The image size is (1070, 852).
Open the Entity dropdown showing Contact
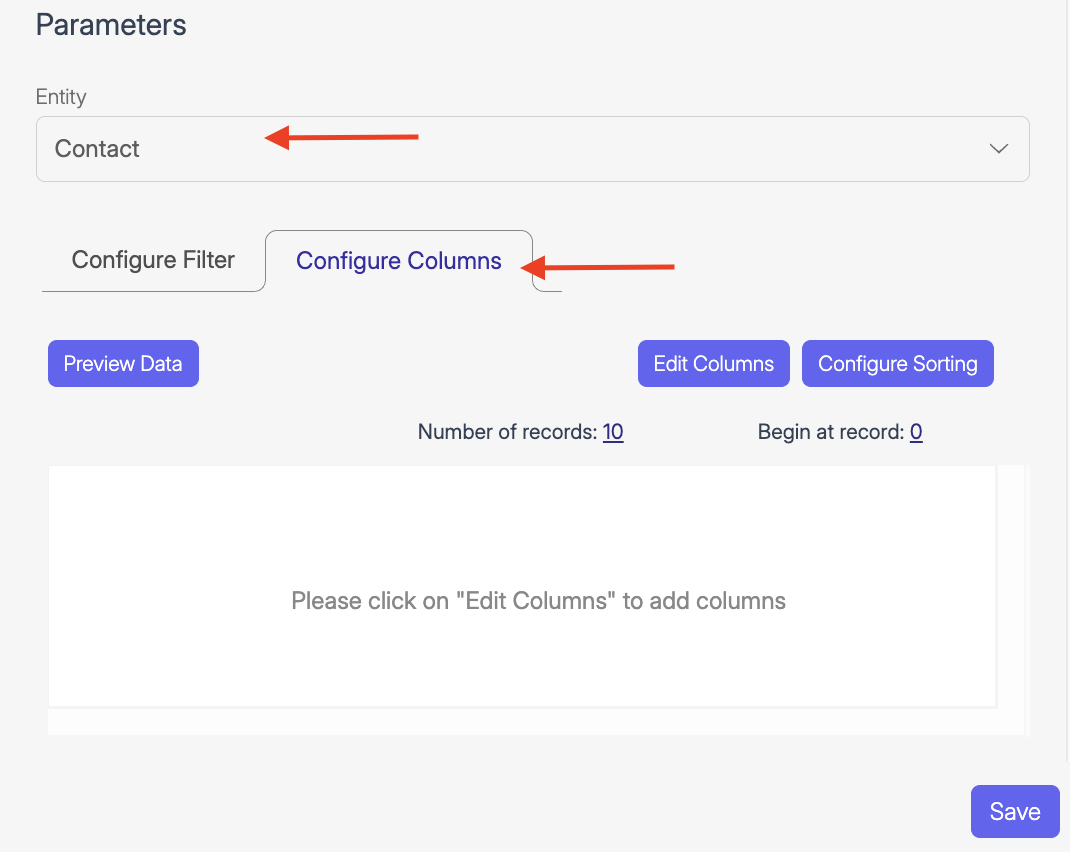click(532, 149)
